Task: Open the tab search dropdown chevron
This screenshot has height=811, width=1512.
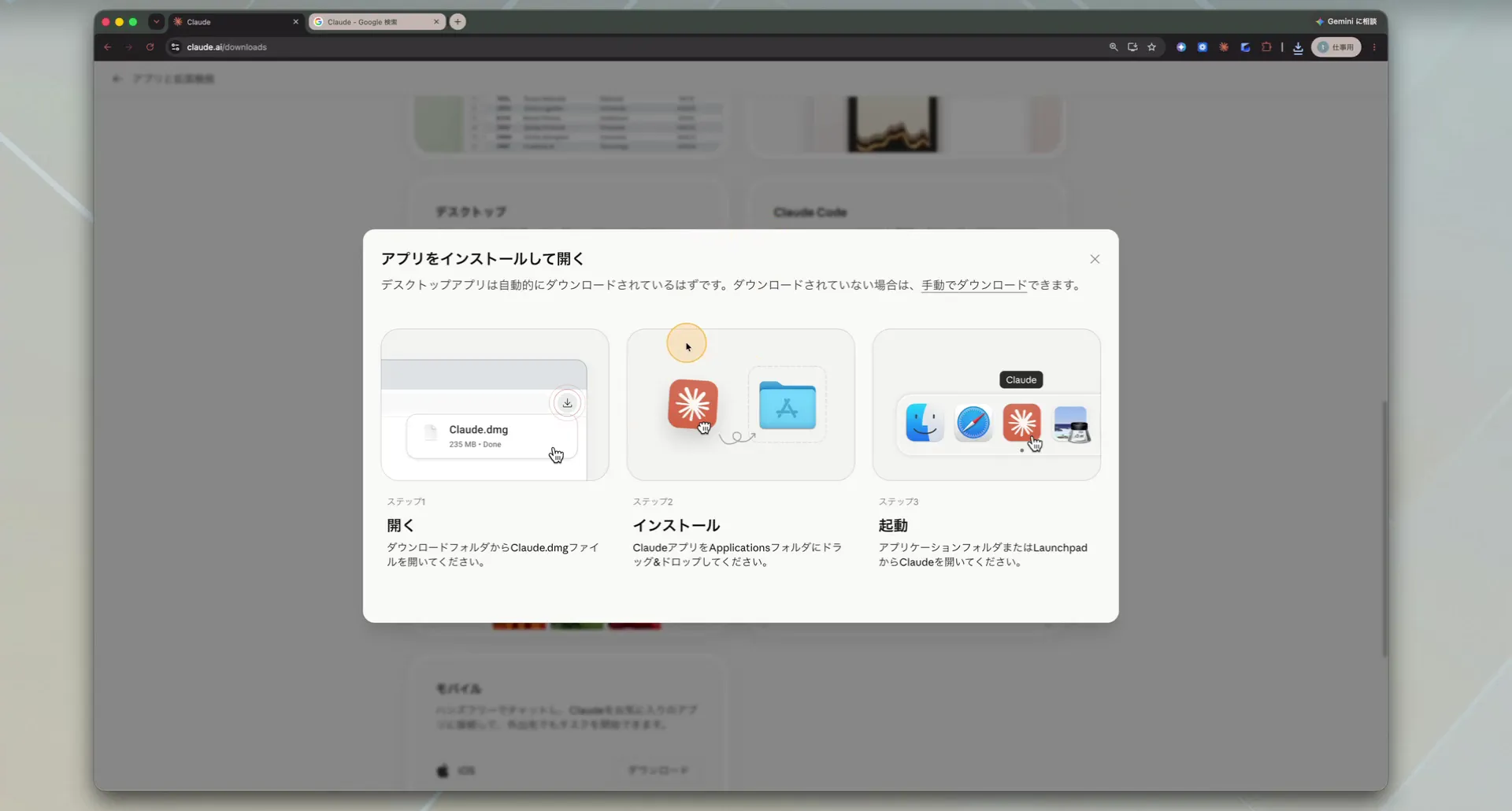Action: coord(156,22)
